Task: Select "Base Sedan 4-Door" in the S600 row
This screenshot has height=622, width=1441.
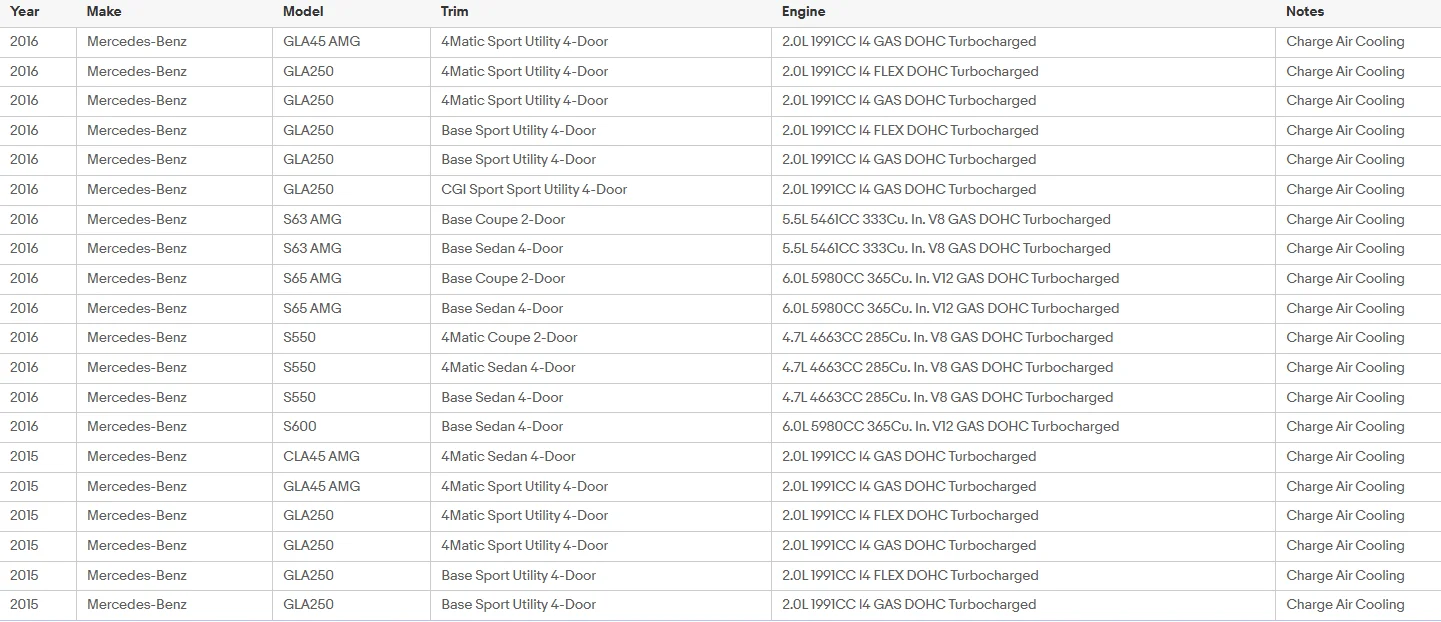Action: (x=502, y=426)
